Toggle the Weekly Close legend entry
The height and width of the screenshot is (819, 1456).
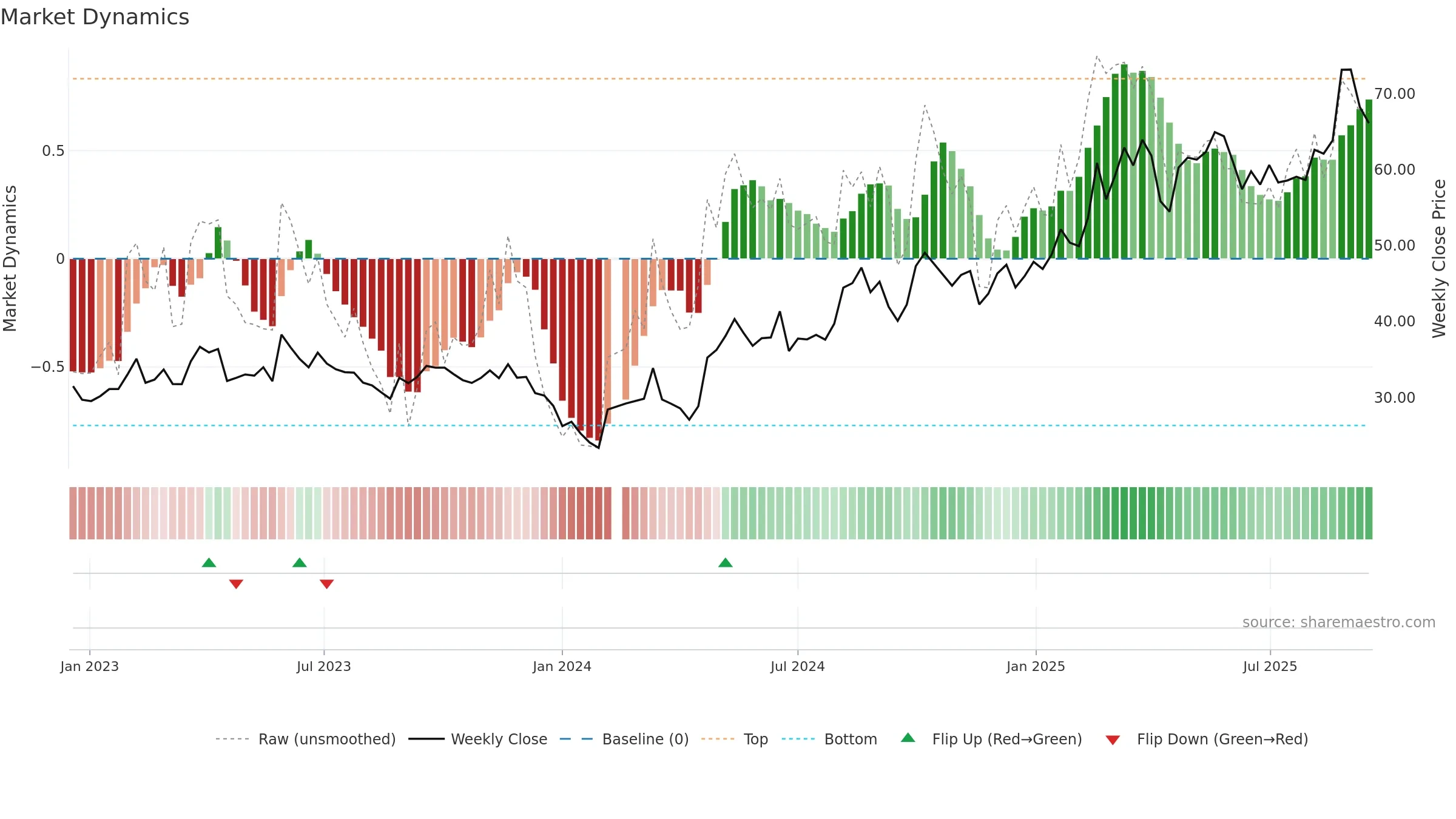(477, 739)
